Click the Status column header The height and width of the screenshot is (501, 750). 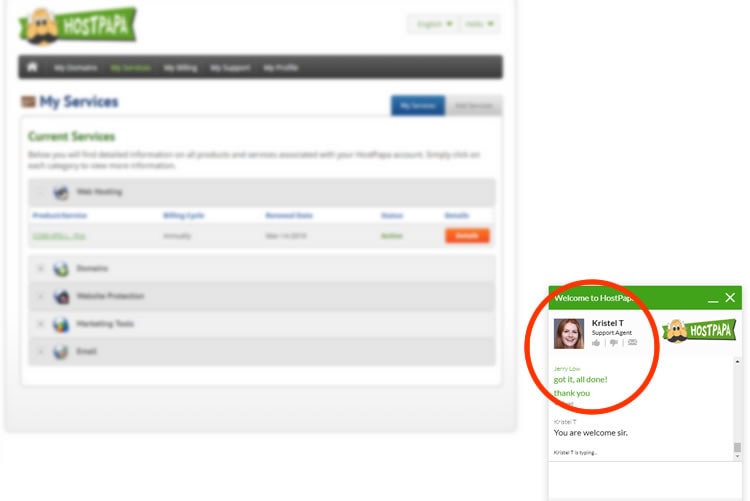click(392, 215)
